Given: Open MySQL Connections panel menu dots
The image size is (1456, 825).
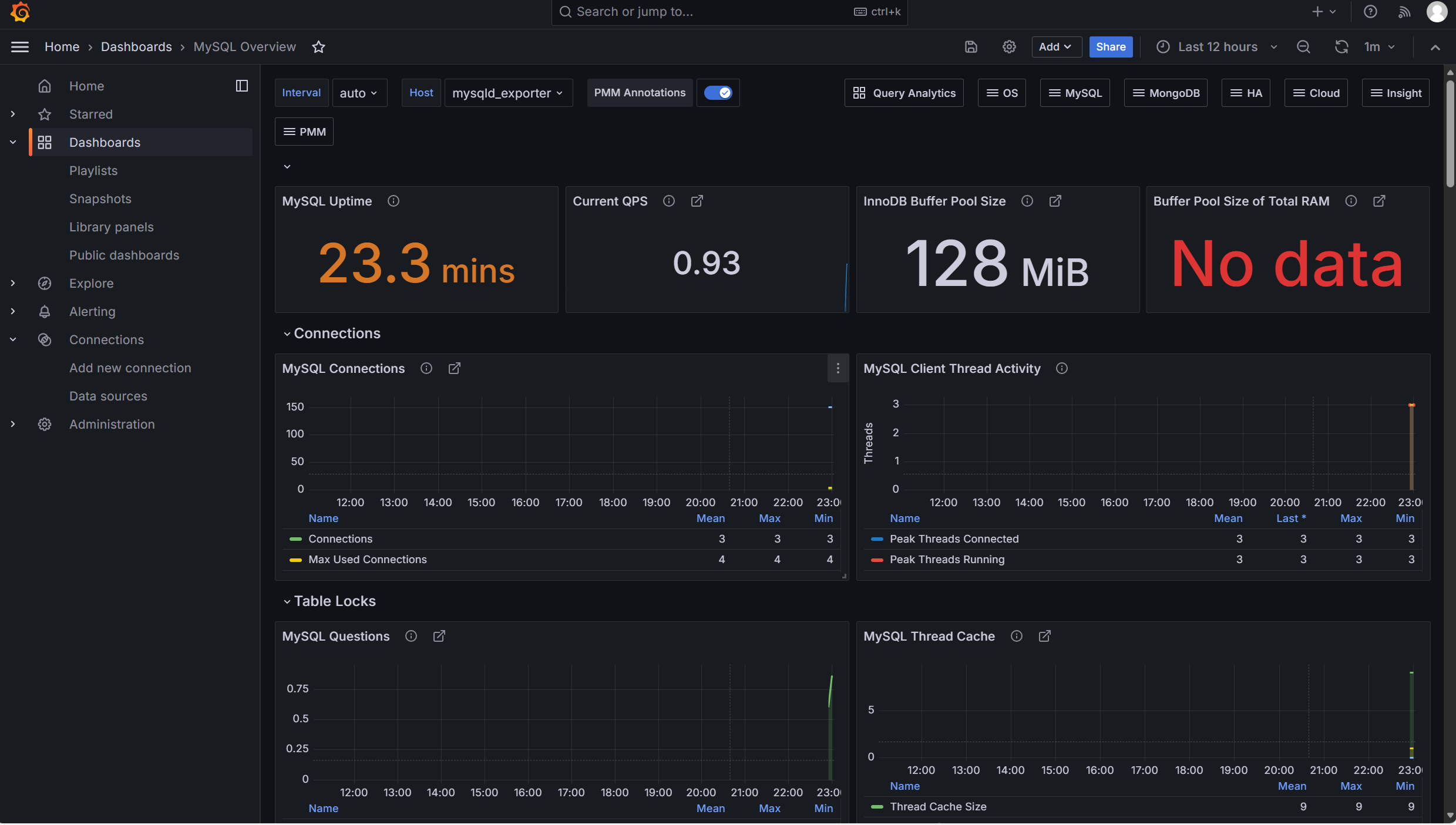Looking at the screenshot, I should pyautogui.click(x=838, y=368).
